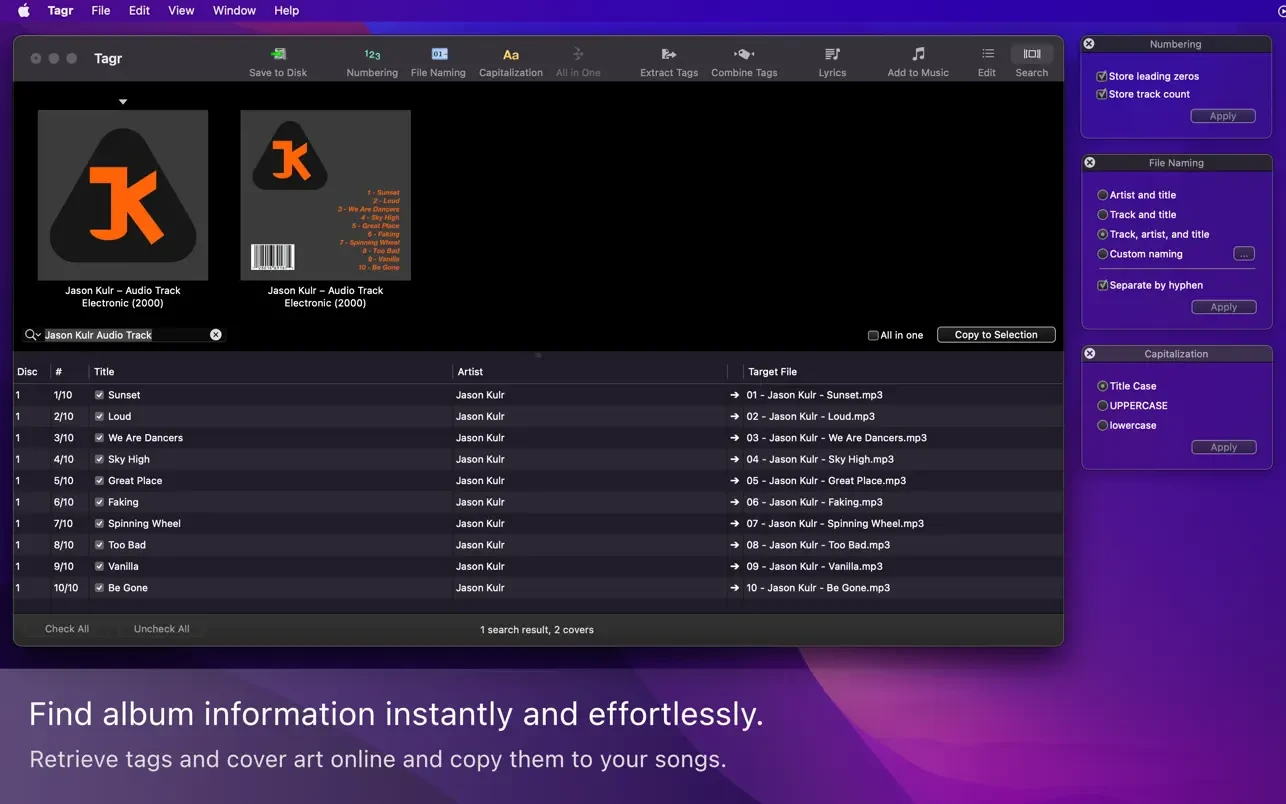The width and height of the screenshot is (1286, 804).
Task: Click the disclosure triangle above first cover
Action: click(x=123, y=101)
